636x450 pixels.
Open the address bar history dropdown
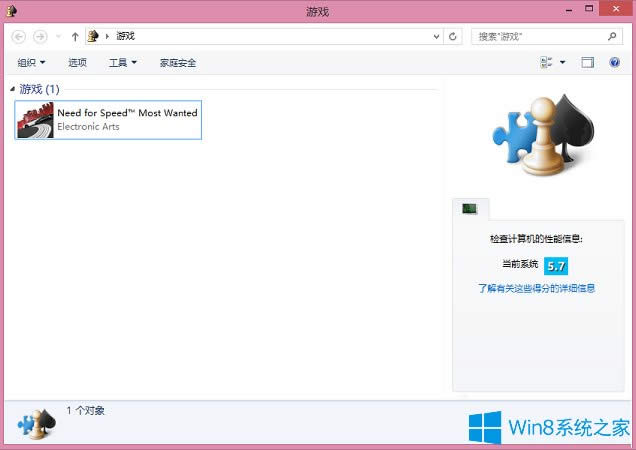click(436, 36)
